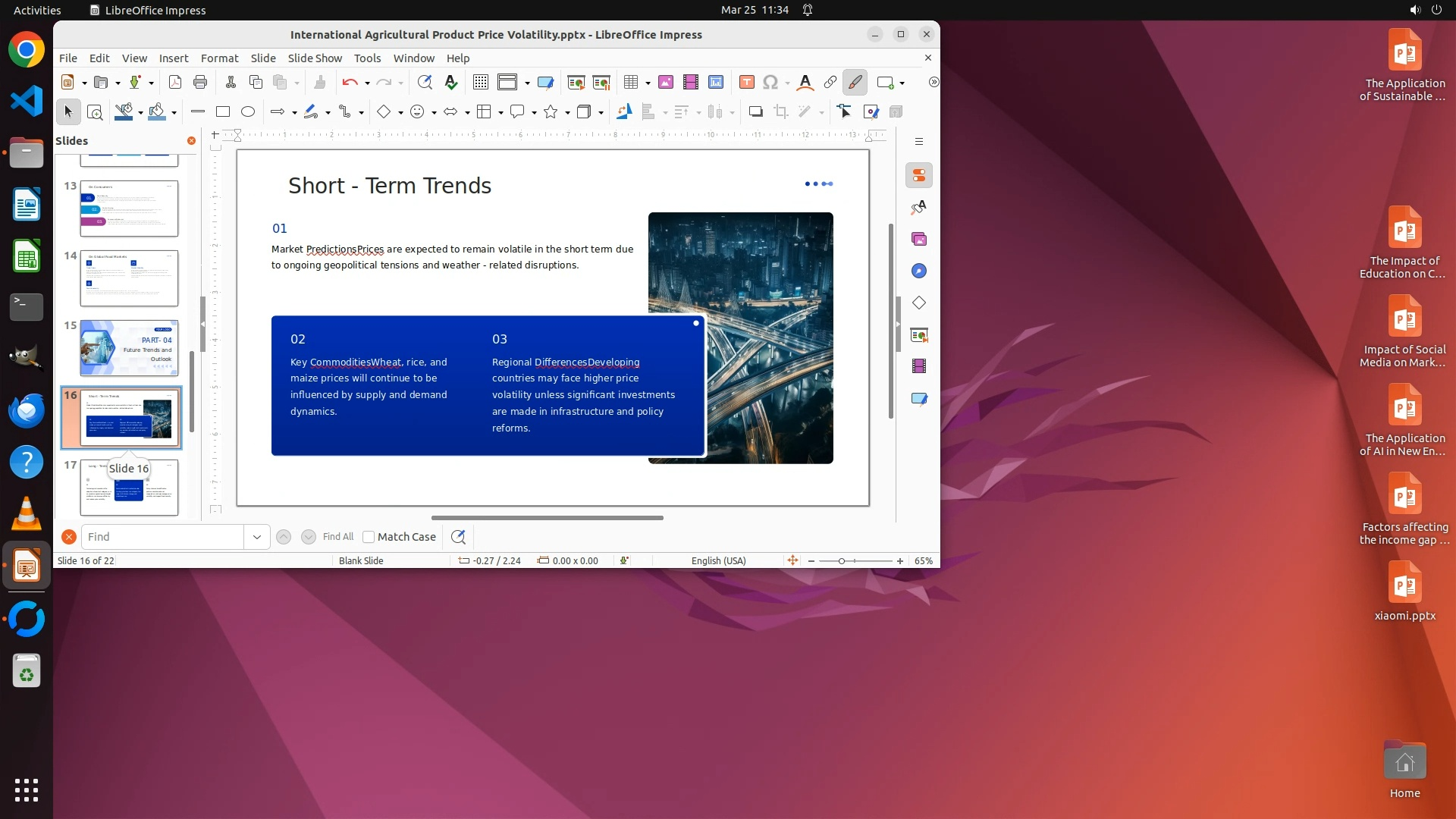Click the Find All button
Viewport: 1456px width, 819px height.
tap(338, 537)
